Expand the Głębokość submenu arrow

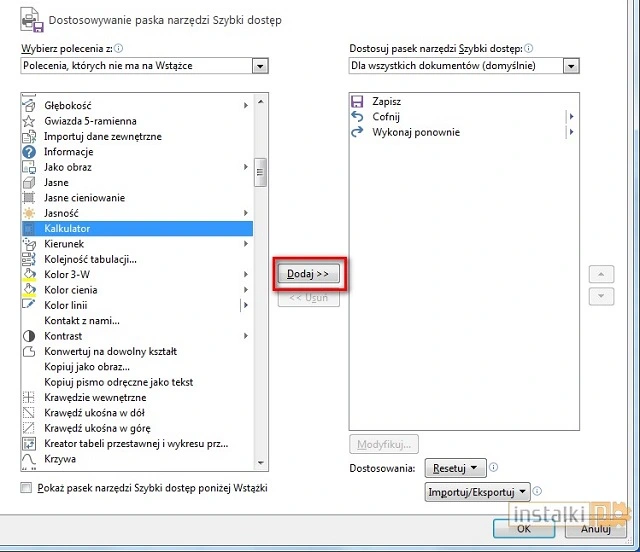pos(246,106)
